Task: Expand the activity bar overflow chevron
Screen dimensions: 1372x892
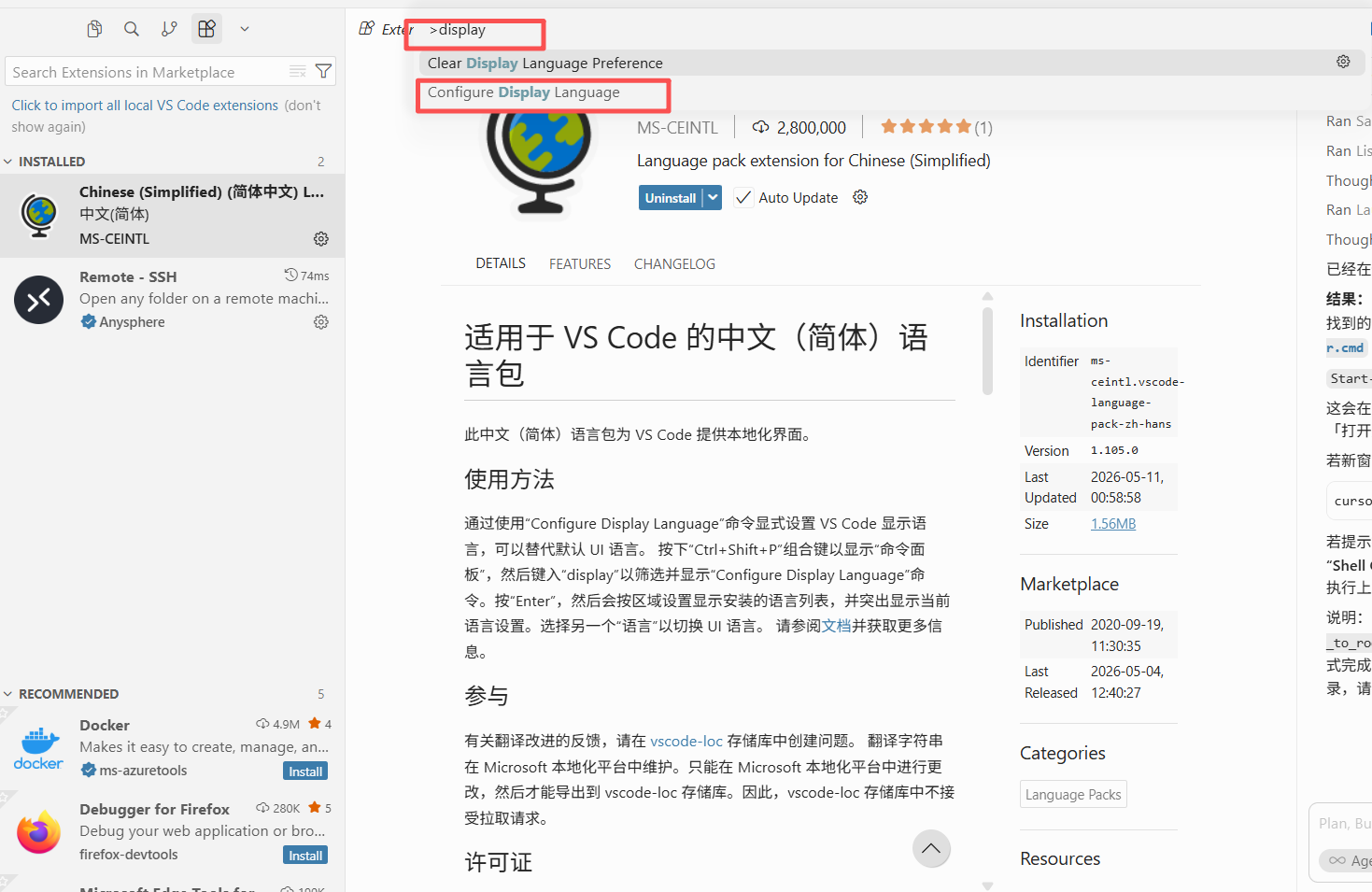Action: pos(245,29)
